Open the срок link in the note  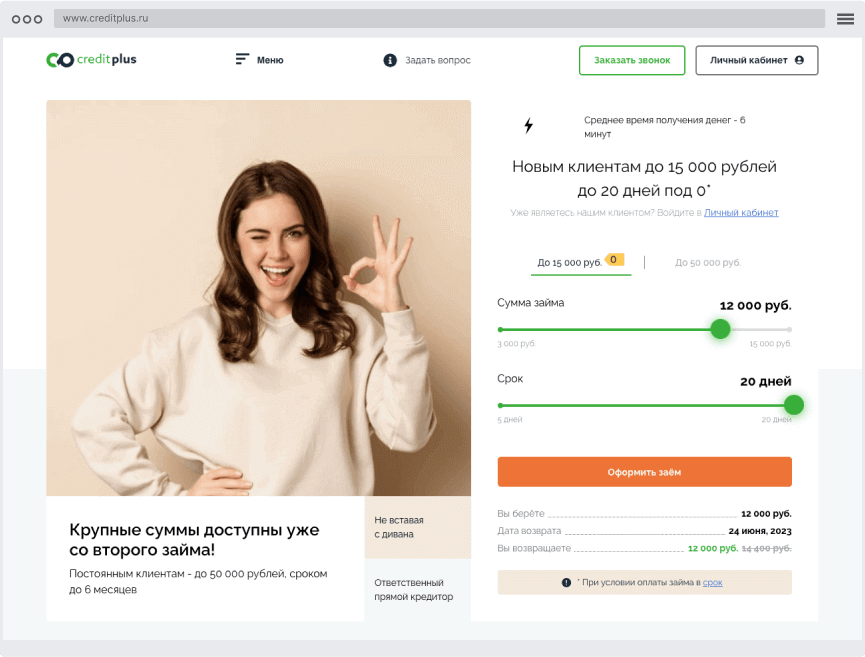(x=712, y=582)
